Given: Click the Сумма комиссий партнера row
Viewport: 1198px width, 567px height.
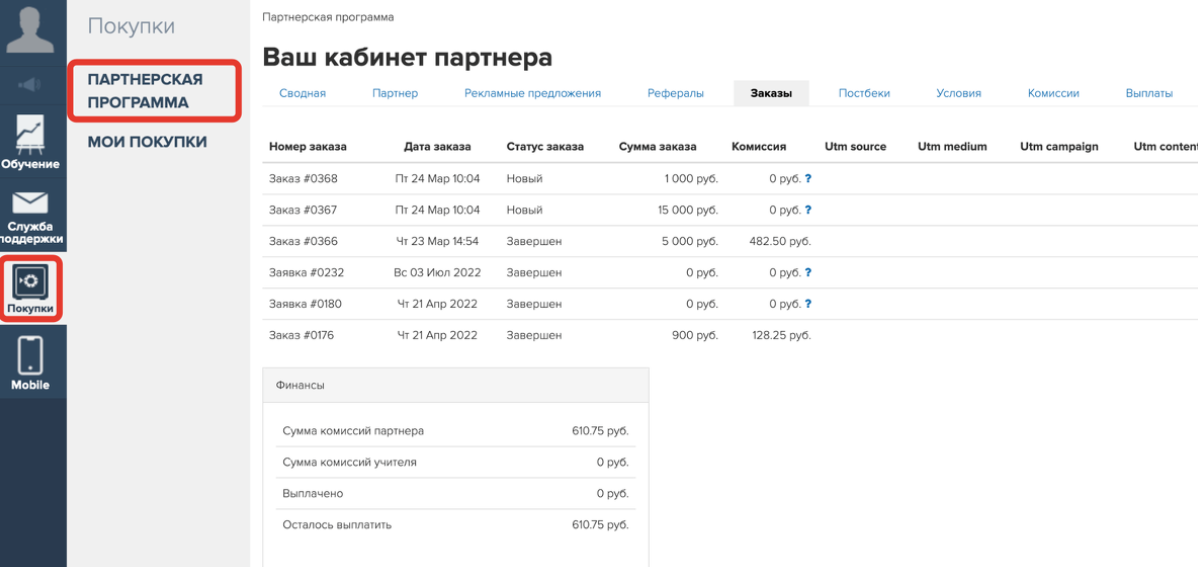Looking at the screenshot, I should coord(455,431).
